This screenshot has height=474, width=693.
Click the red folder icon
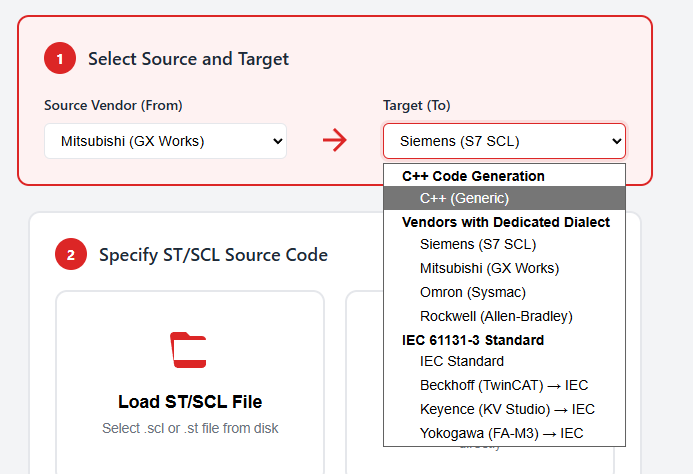[x=189, y=350]
